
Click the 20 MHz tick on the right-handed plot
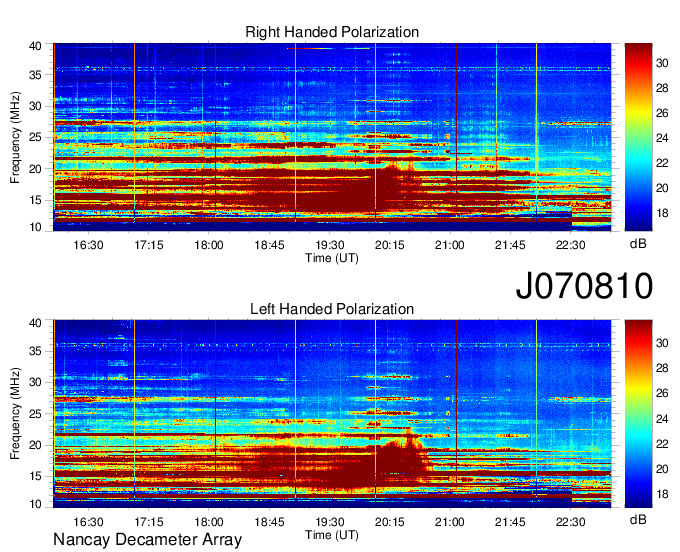[x=35, y=169]
